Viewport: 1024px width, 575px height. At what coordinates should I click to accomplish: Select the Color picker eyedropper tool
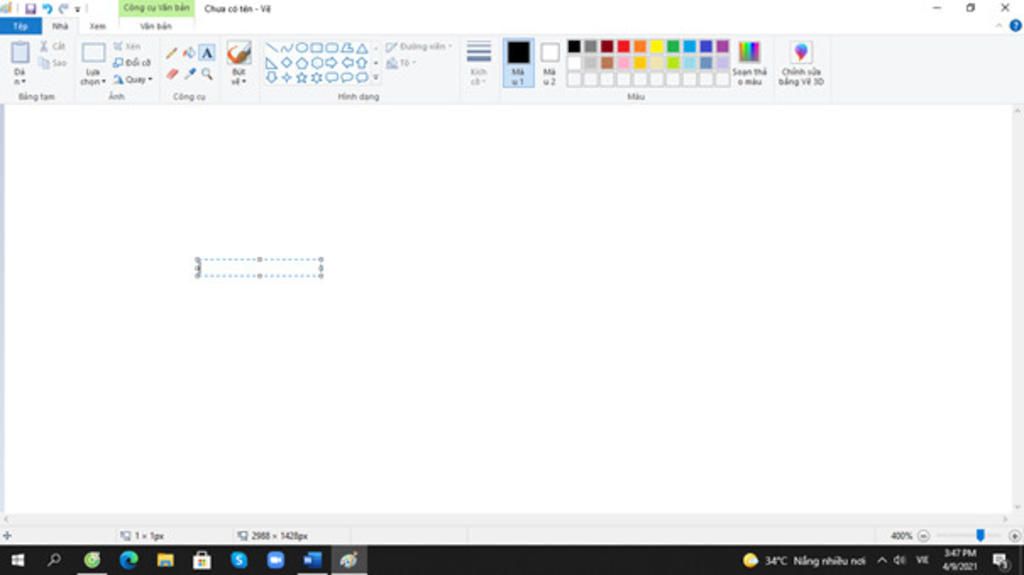pos(189,74)
